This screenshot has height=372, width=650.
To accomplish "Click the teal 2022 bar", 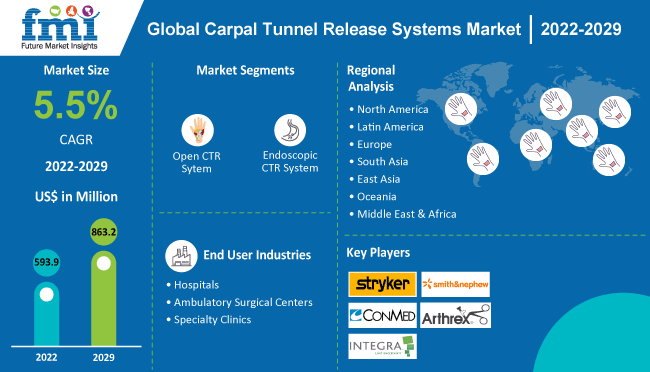I will click(46, 314).
